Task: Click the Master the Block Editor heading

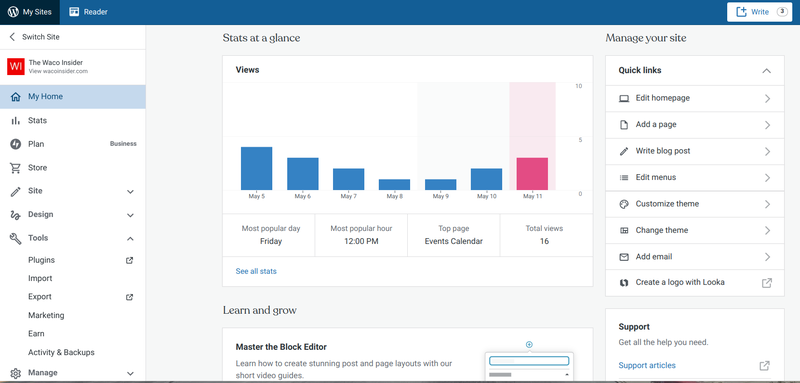Action: (x=281, y=347)
